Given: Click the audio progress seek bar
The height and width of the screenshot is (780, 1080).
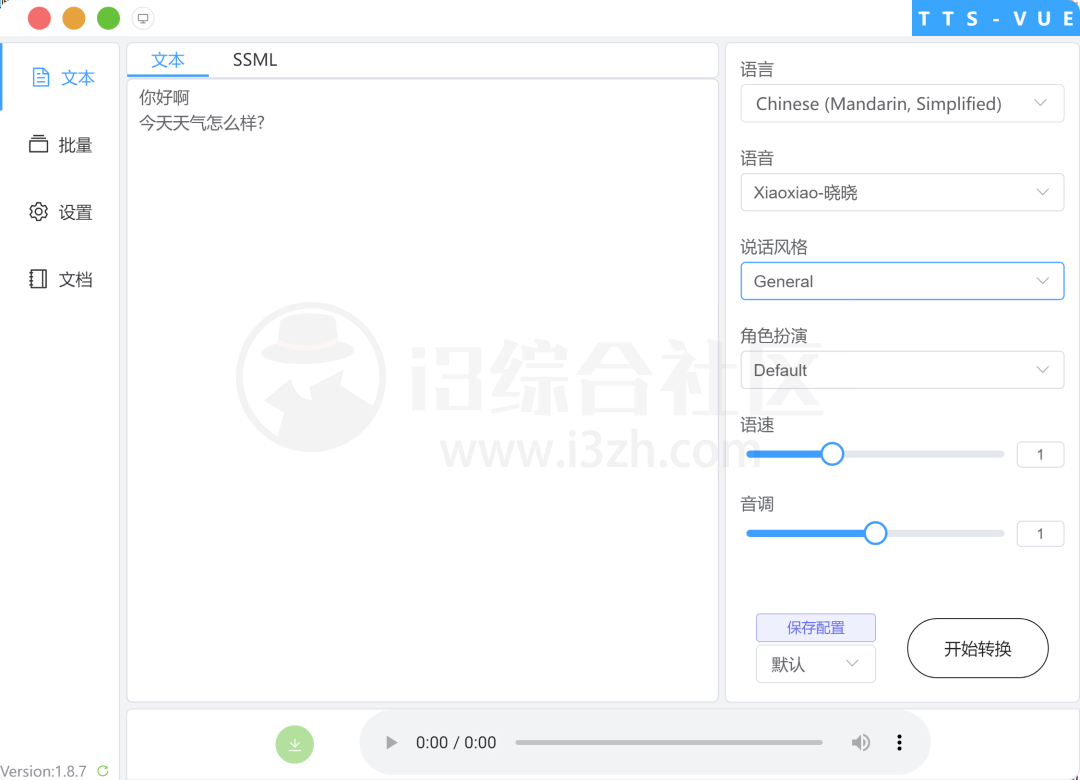Looking at the screenshot, I should [669, 743].
